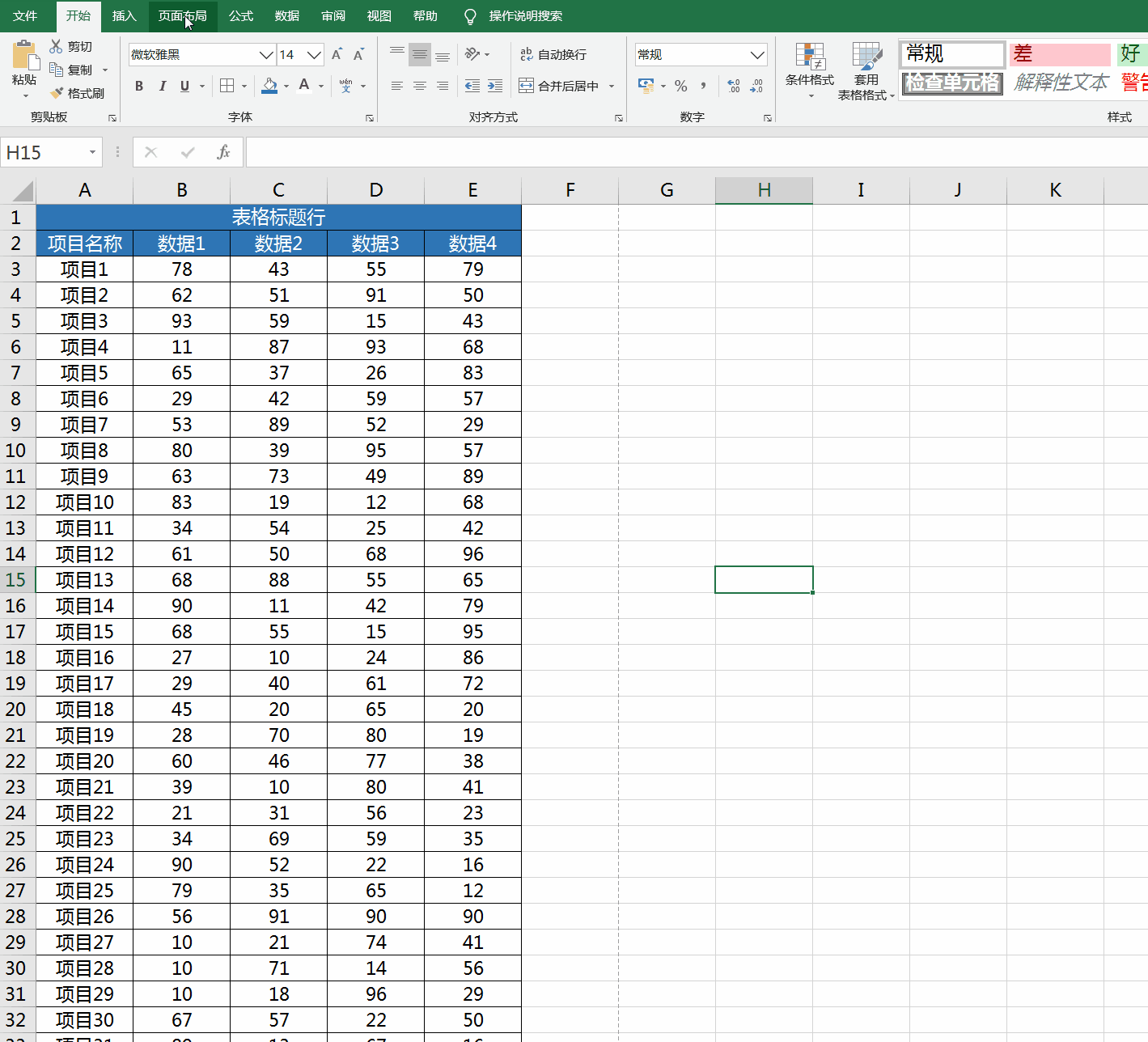Increase font size with the larger A icon

(x=337, y=55)
